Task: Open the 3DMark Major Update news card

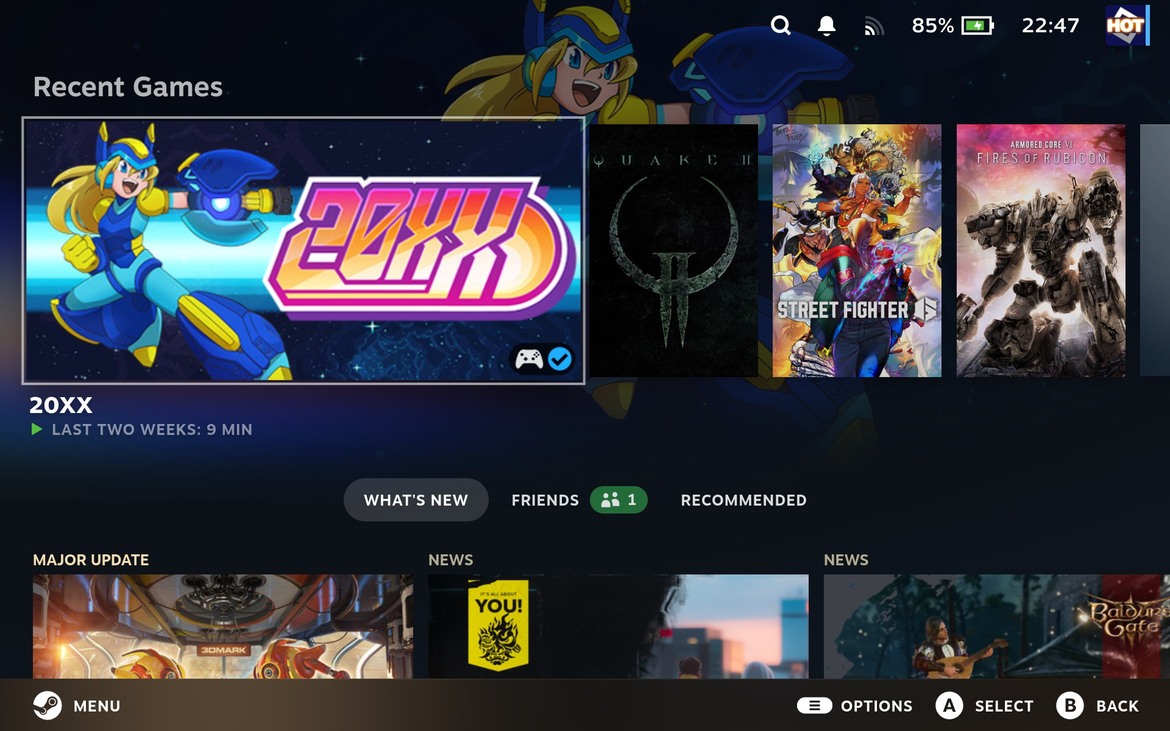Action: point(222,625)
